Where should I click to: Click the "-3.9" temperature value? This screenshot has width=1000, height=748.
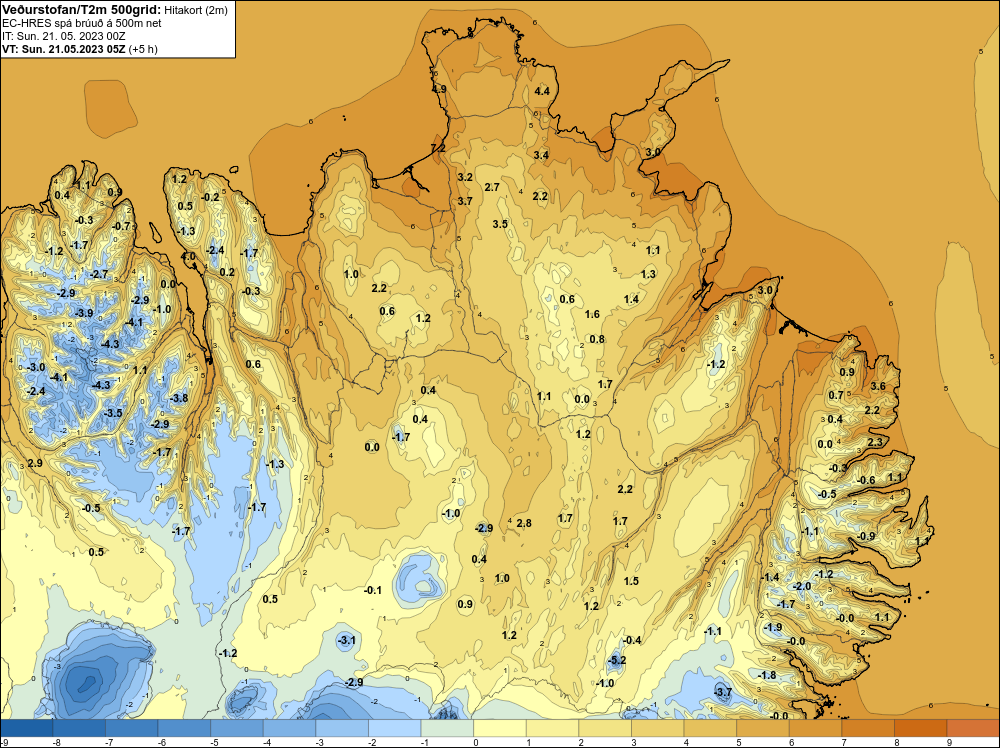pyautogui.click(x=84, y=313)
